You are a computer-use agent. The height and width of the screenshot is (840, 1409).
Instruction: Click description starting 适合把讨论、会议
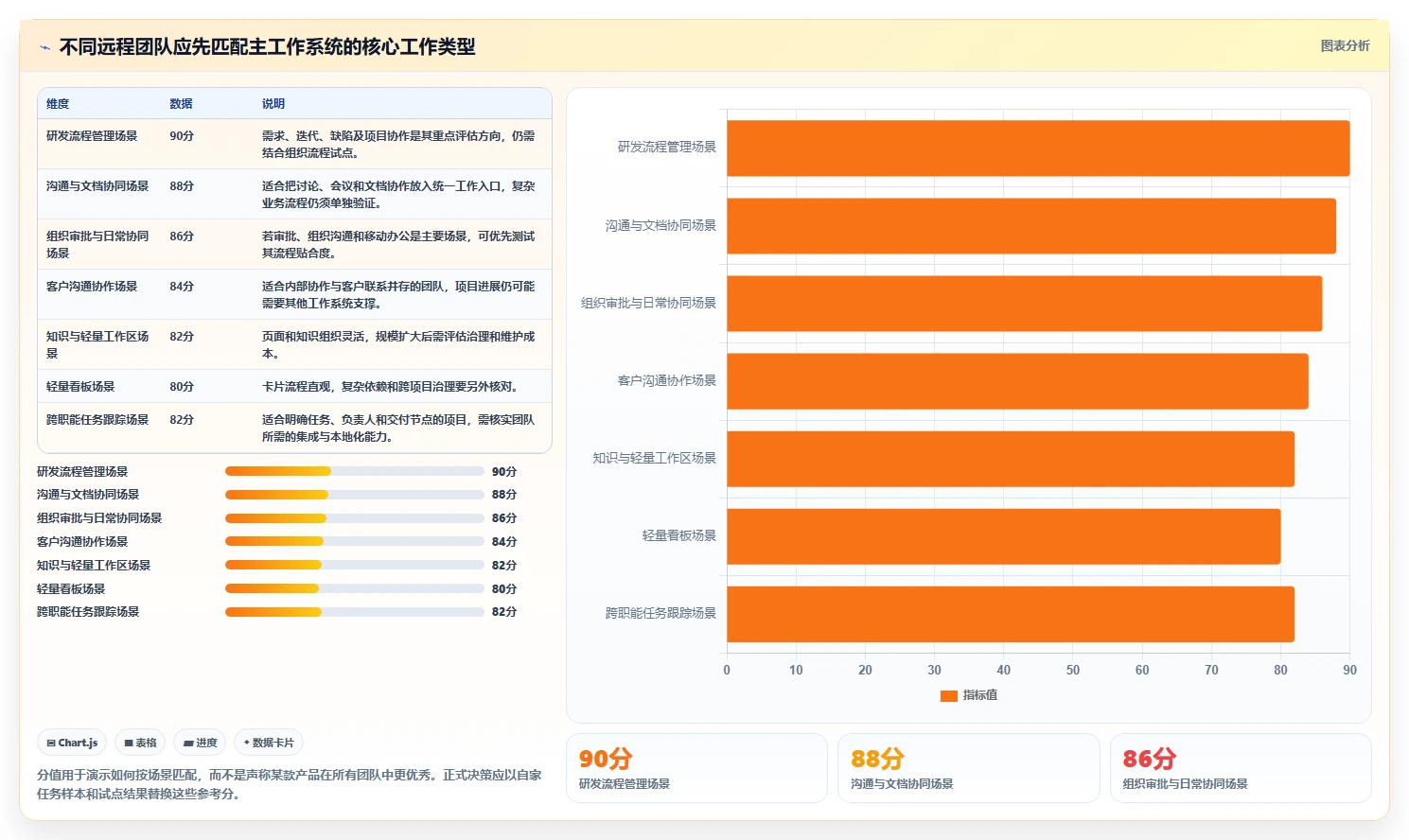coord(398,195)
